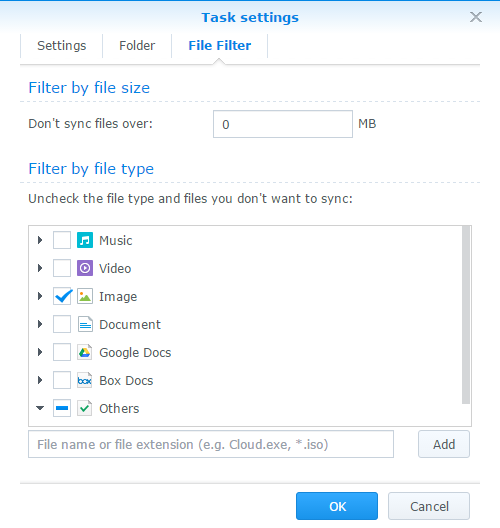Close the Task settings dialog
Image resolution: width=500 pixels, height=528 pixels.
point(476,17)
